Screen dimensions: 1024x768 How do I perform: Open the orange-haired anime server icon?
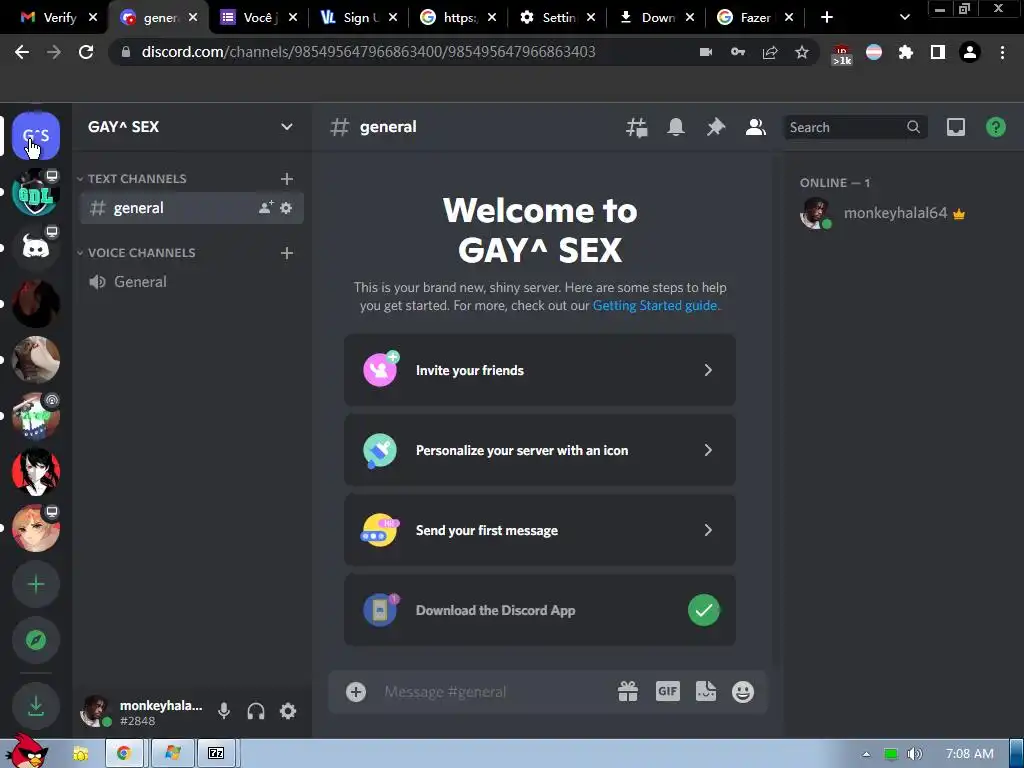[x=36, y=528]
